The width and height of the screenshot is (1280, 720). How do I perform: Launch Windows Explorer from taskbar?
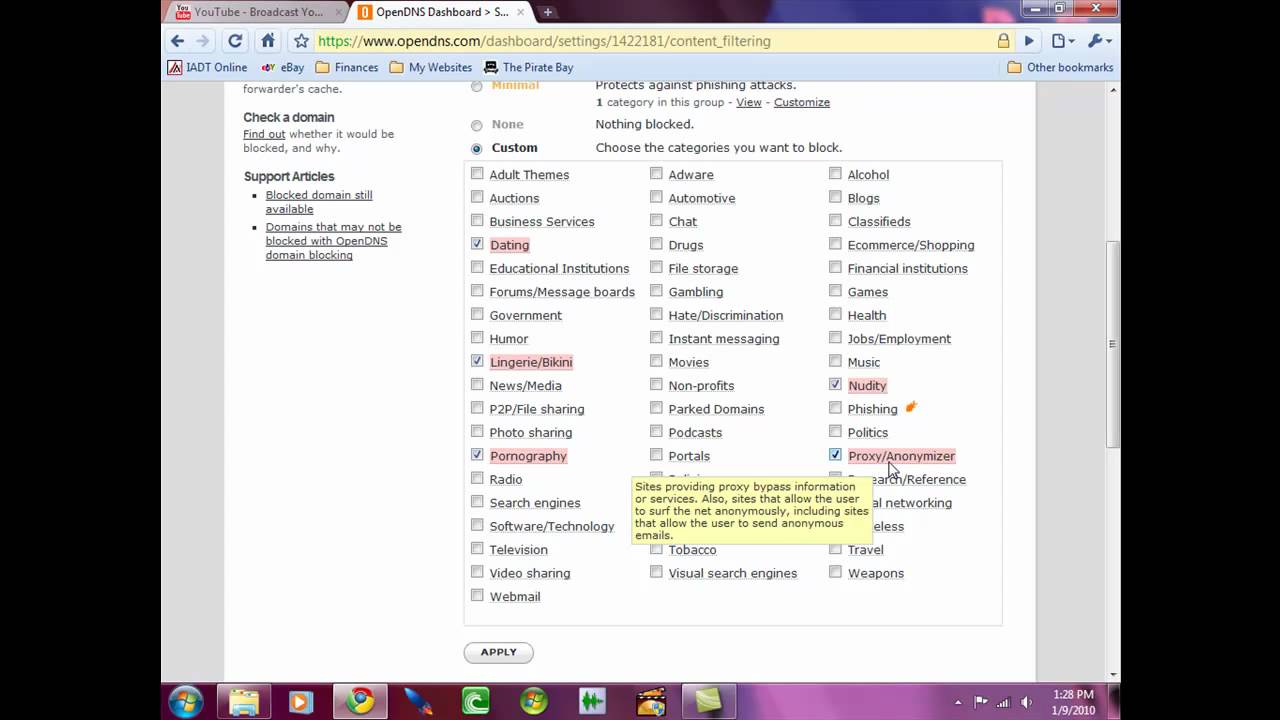click(x=244, y=702)
